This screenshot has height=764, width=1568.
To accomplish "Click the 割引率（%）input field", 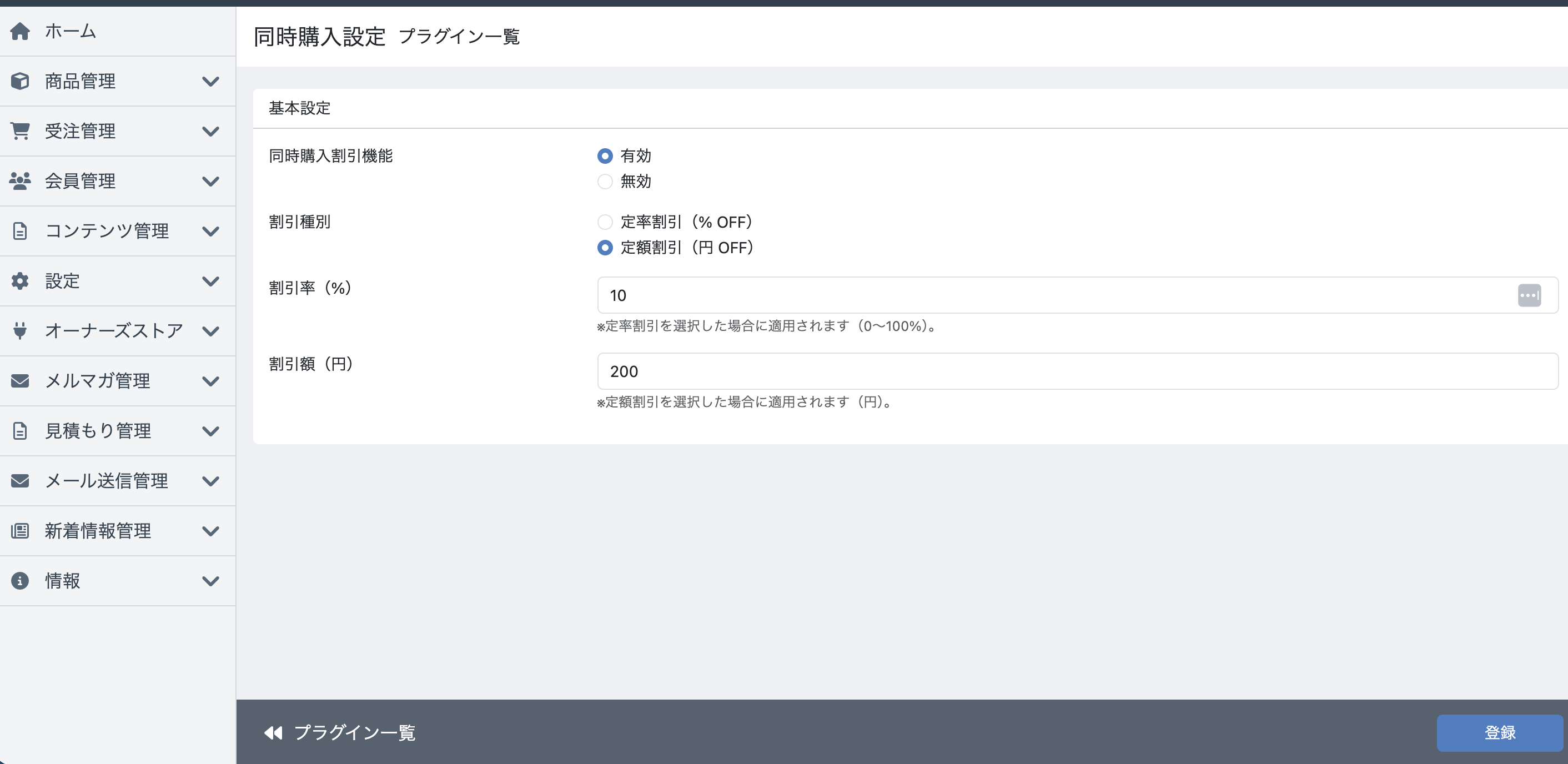I will [1077, 295].
